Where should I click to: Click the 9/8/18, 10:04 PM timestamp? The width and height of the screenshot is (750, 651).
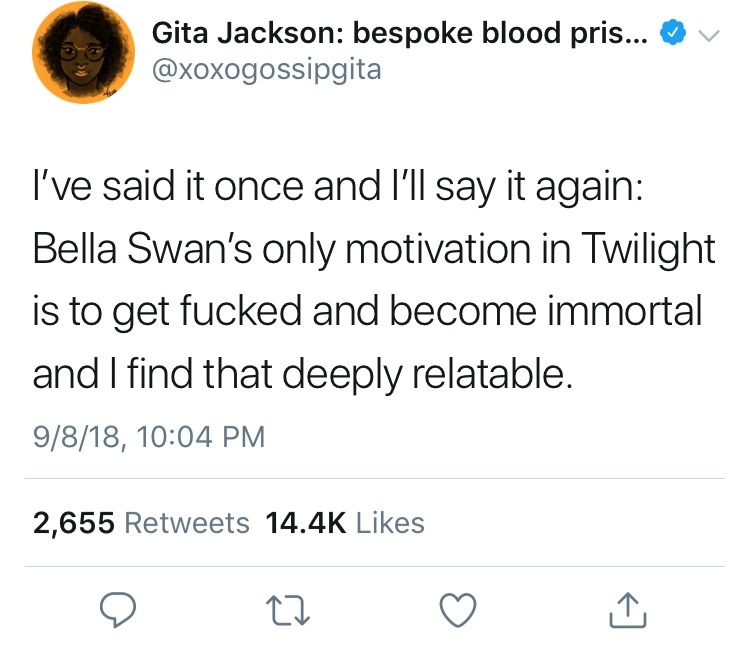[150, 437]
